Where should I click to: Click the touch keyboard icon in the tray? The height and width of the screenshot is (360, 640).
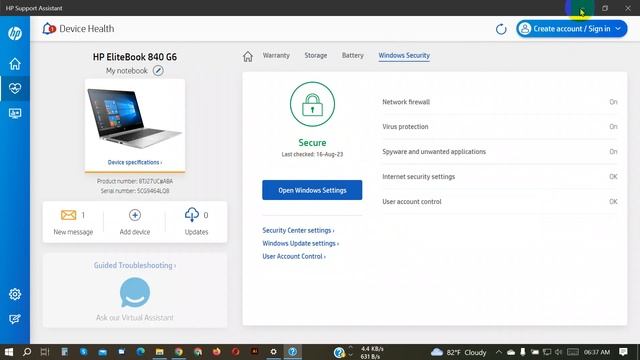coord(573,352)
